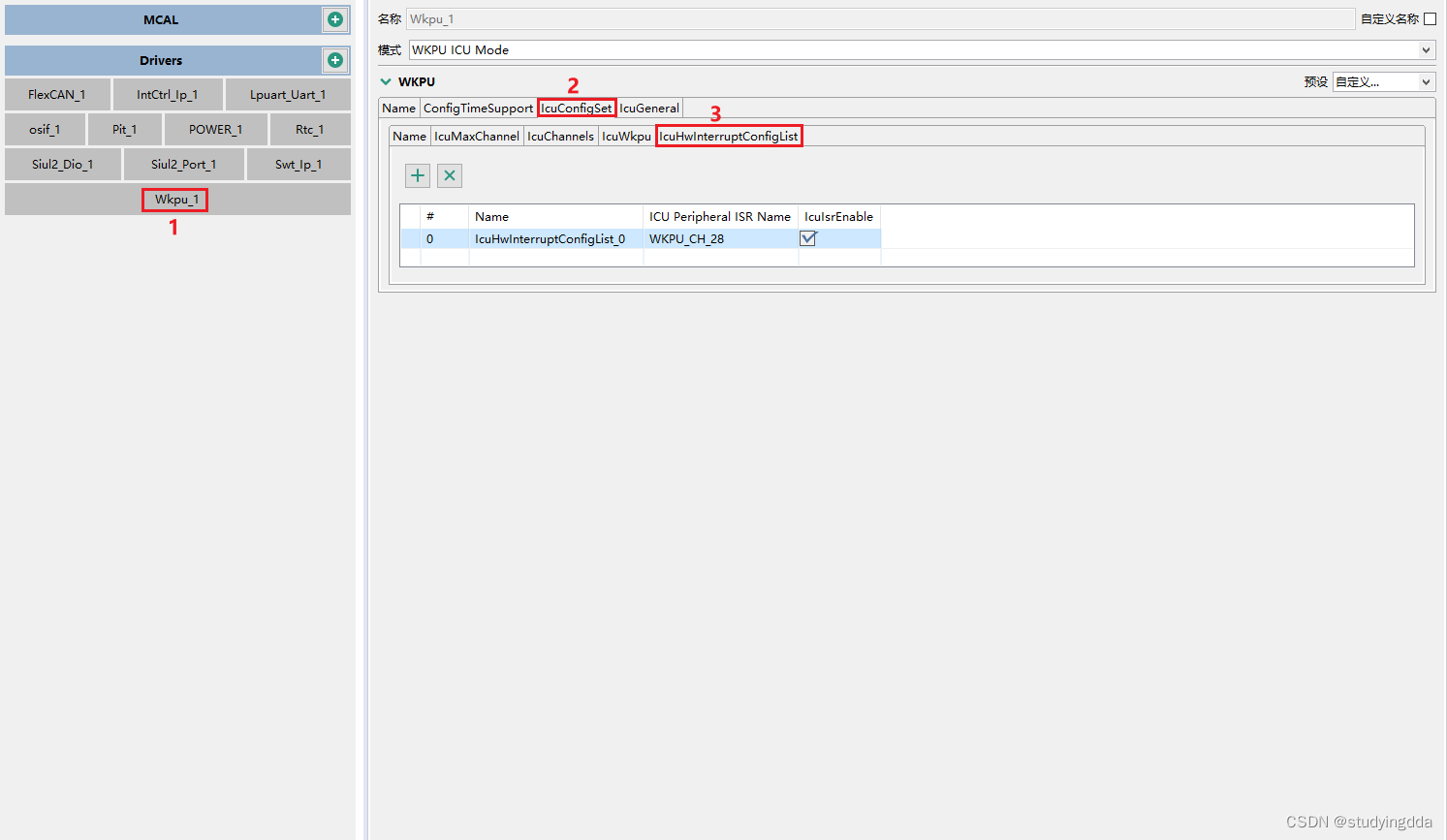Remove the selected interrupt config row
1447x840 pixels.
pyautogui.click(x=450, y=175)
